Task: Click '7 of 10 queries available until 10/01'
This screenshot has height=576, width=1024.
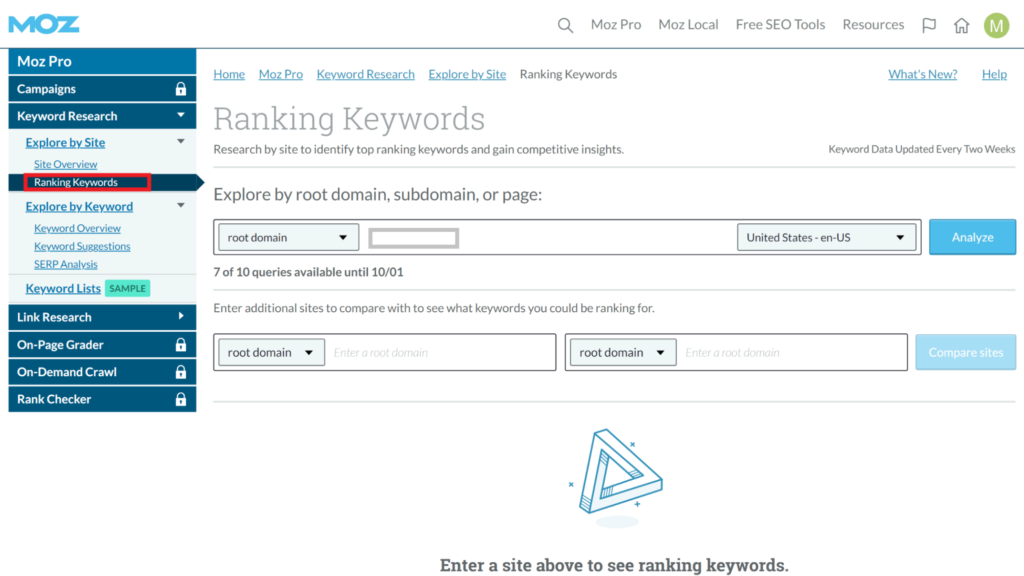Action: 308,272
